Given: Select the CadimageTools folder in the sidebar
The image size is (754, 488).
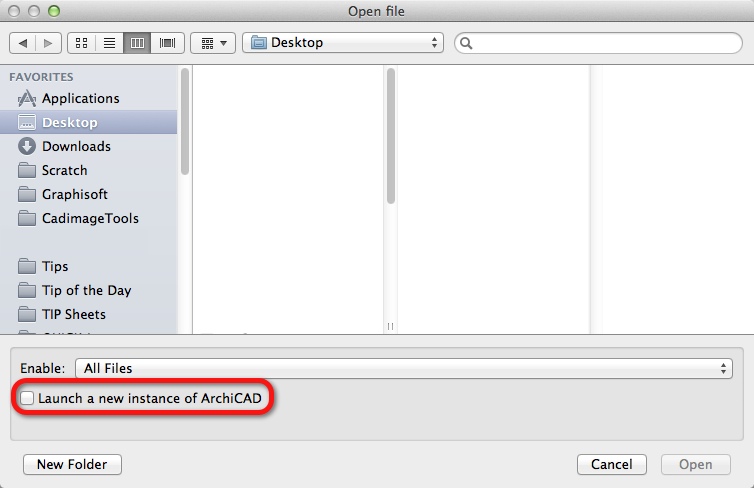Looking at the screenshot, I should (88, 218).
